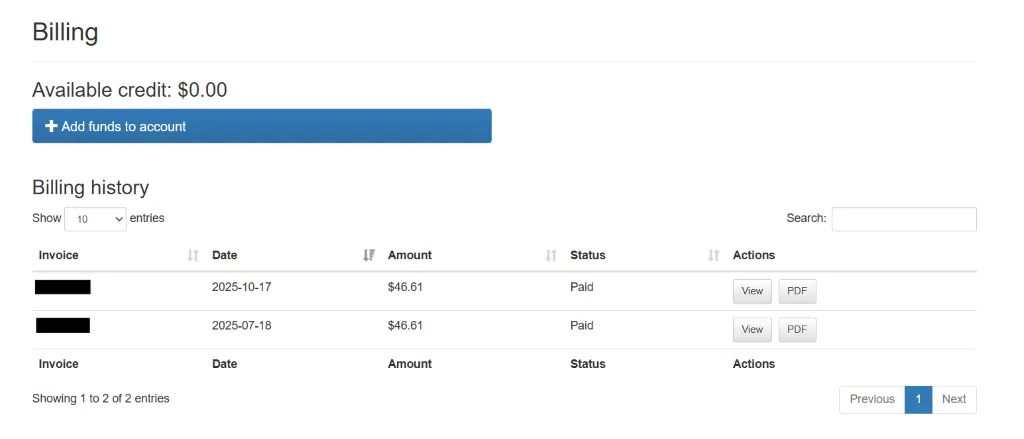This screenshot has width=1024, height=439.
Task: Click the redacted invoice number dated 2025-07-18
Action: click(63, 325)
